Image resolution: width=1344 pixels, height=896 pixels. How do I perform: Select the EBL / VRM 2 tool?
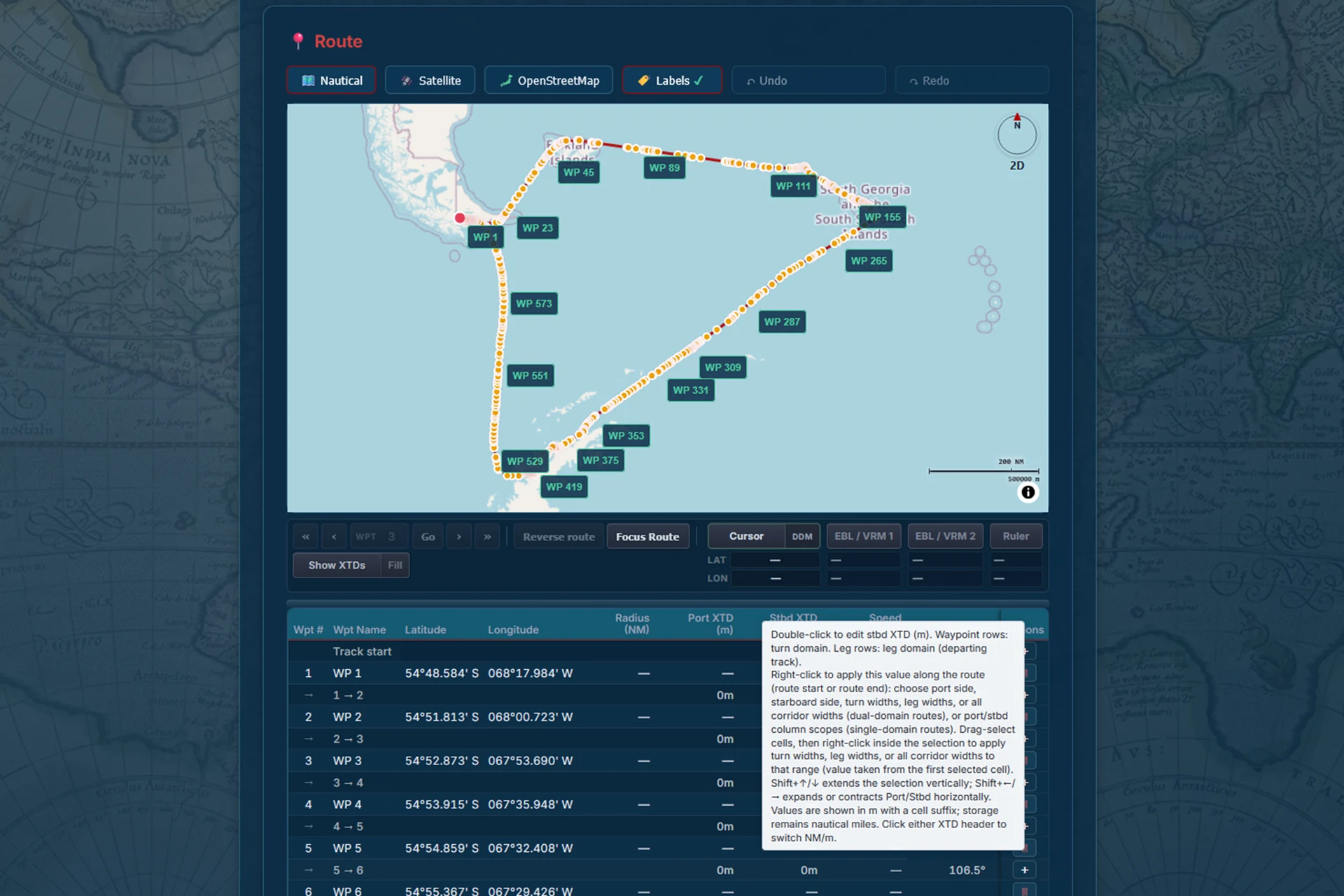click(946, 536)
